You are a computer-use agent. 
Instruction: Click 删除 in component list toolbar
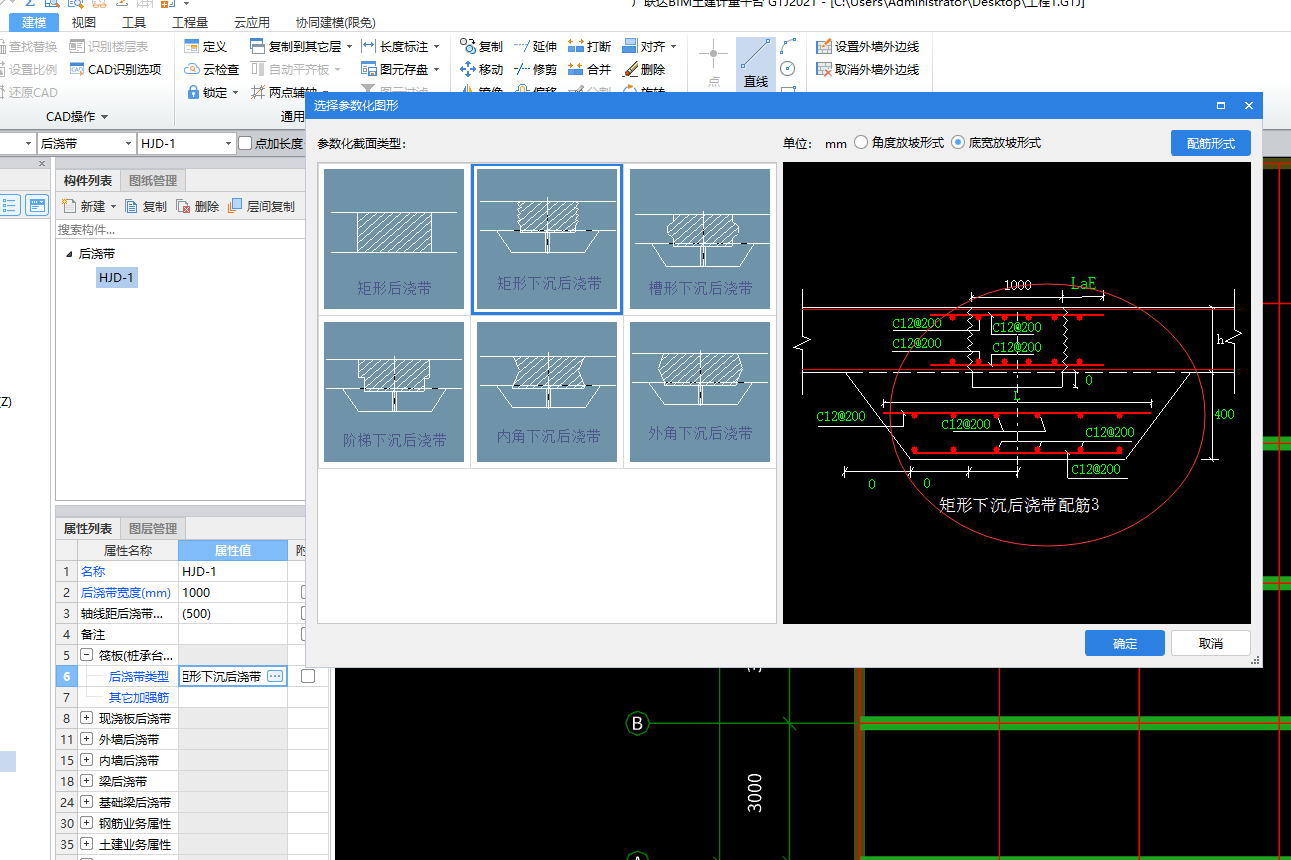pyautogui.click(x=197, y=206)
